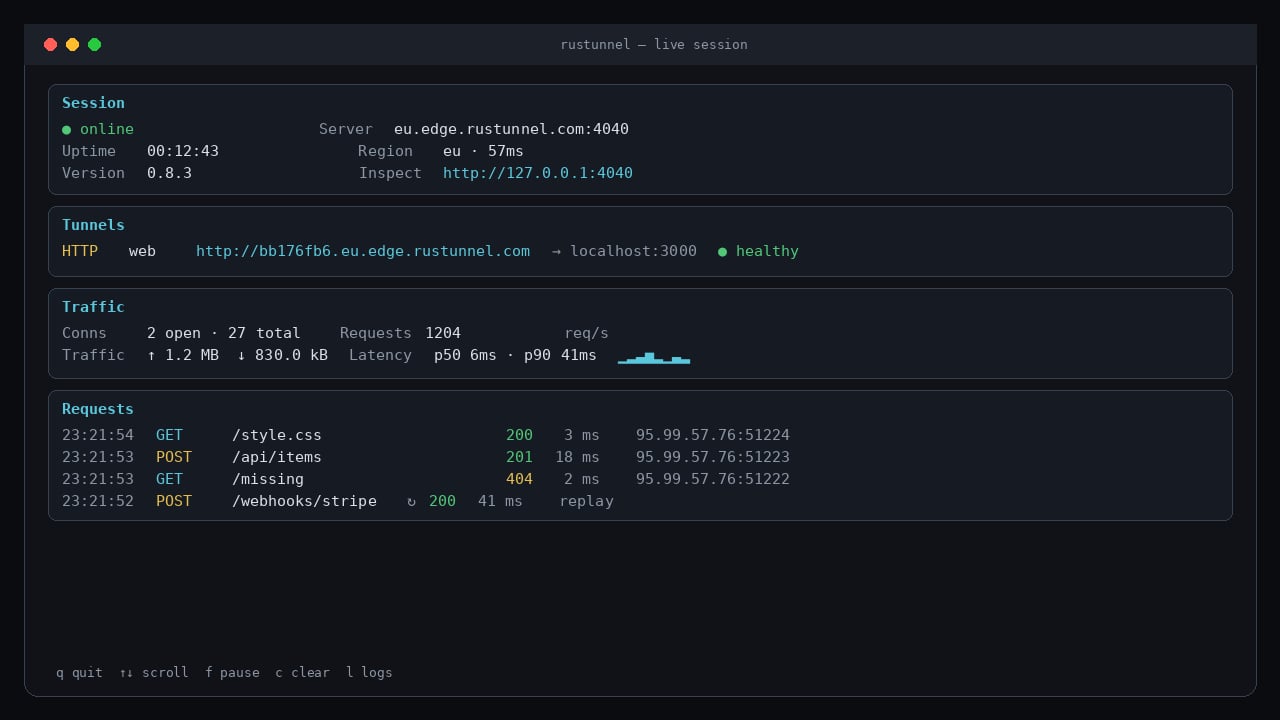1280x720 pixels.
Task: Open the inspect link http://127.0.0.1:4040
Action: pos(538,173)
